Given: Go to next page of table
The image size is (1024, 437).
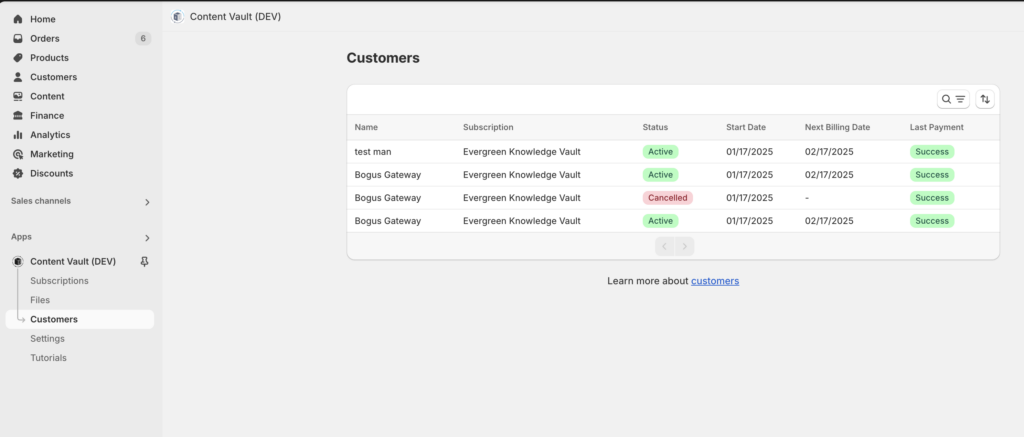Looking at the screenshot, I should coord(684,246).
